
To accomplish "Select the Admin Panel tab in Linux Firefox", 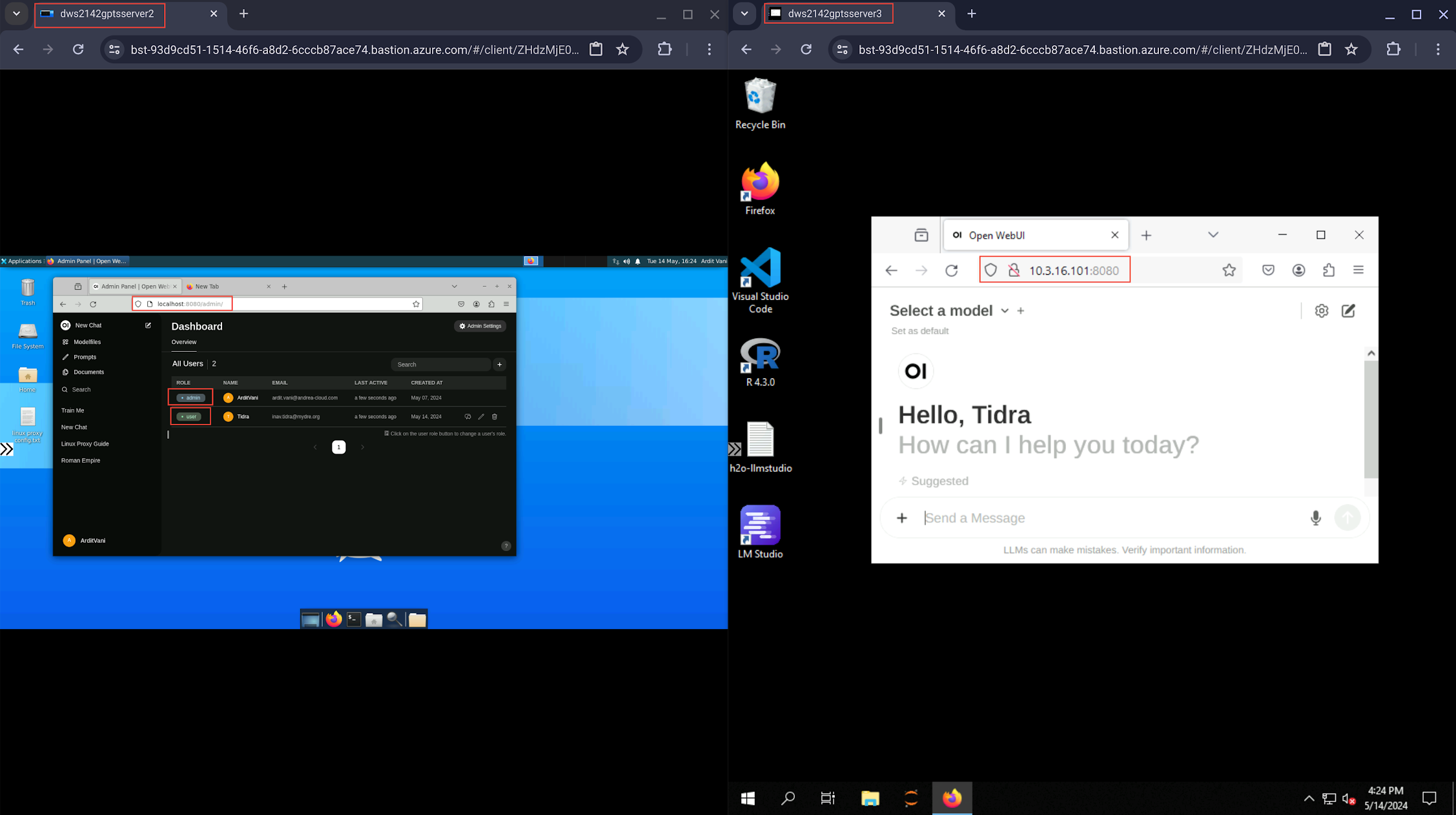I will pyautogui.click(x=134, y=287).
